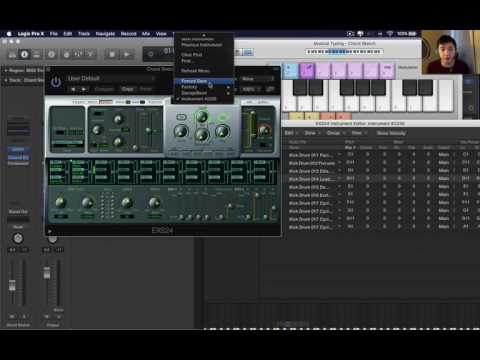Click the blue sustain pad in Musical Typing
The image size is (480, 360).
pyautogui.click(x=290, y=71)
